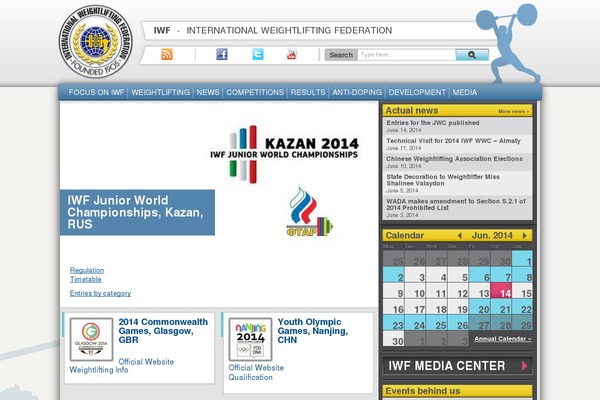Open the News menu
This screenshot has height=400, width=600.
click(x=208, y=92)
